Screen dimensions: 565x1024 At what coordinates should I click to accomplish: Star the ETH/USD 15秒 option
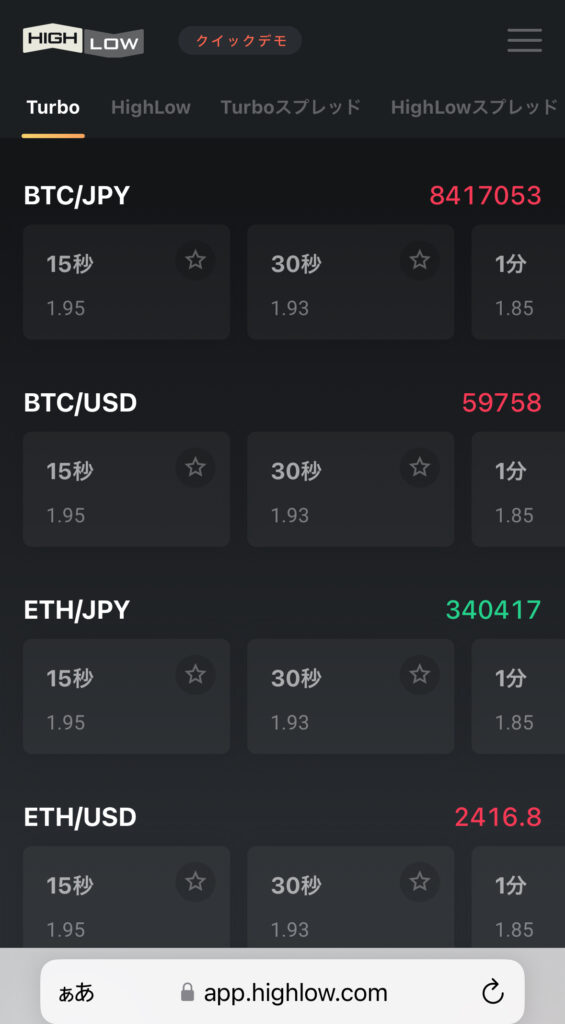[x=195, y=882]
